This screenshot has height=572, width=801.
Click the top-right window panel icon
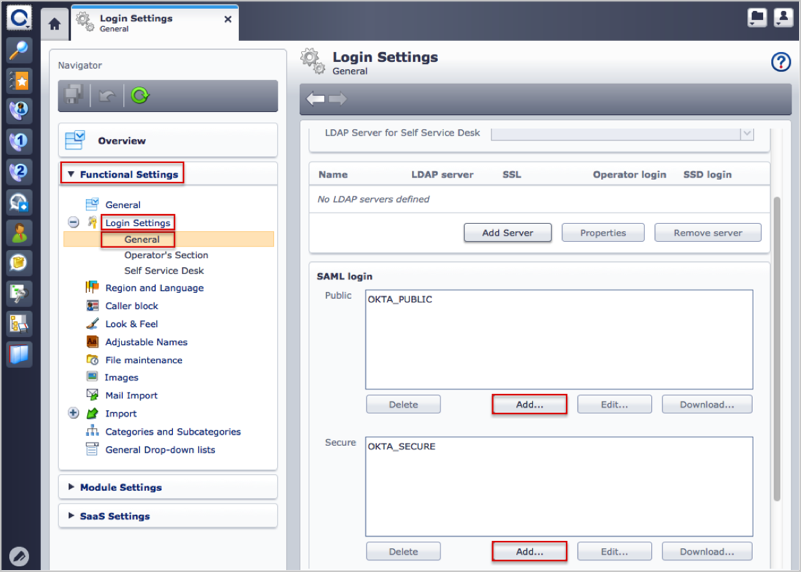point(757,18)
